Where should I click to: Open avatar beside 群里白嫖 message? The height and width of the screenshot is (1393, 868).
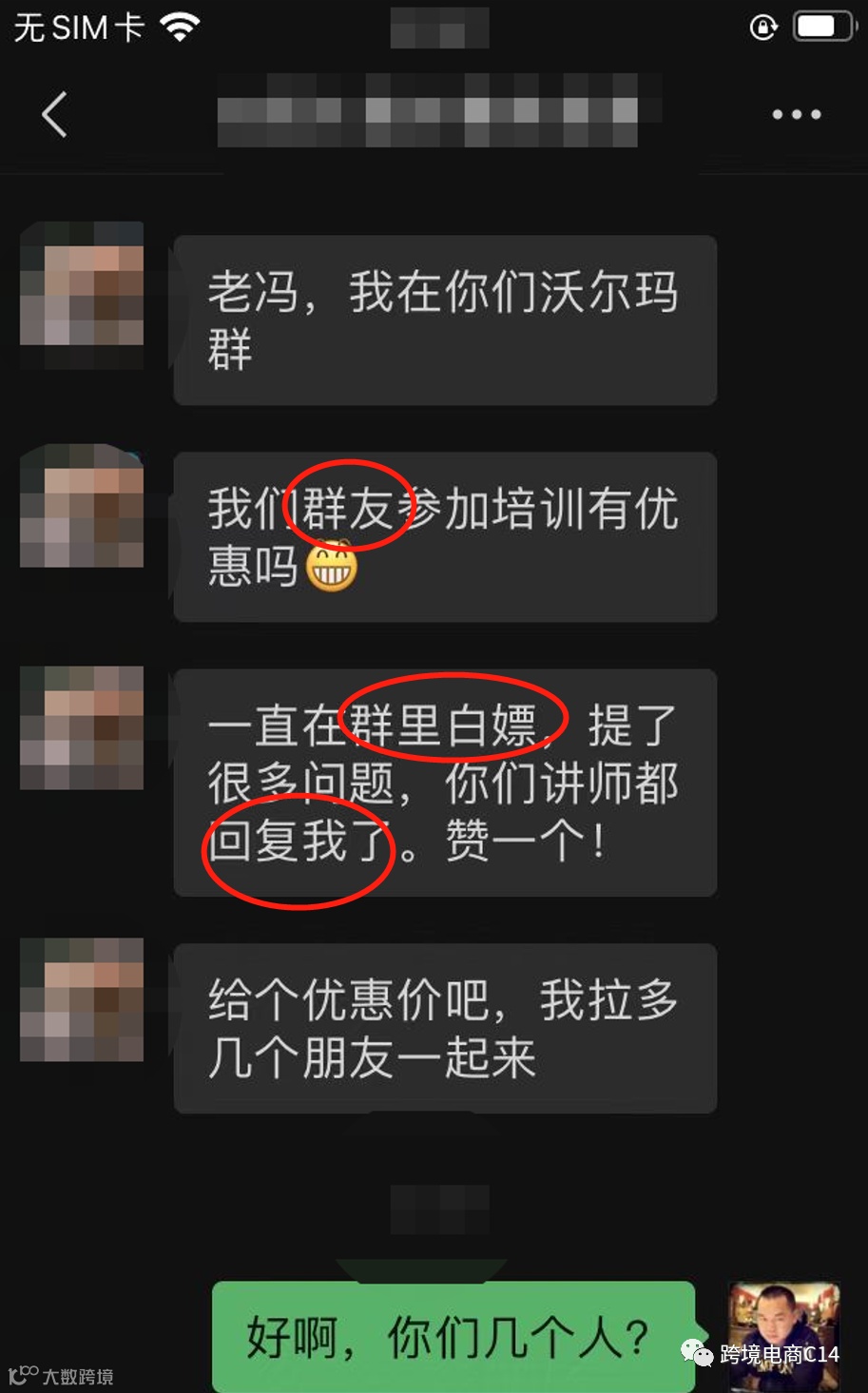(82, 727)
